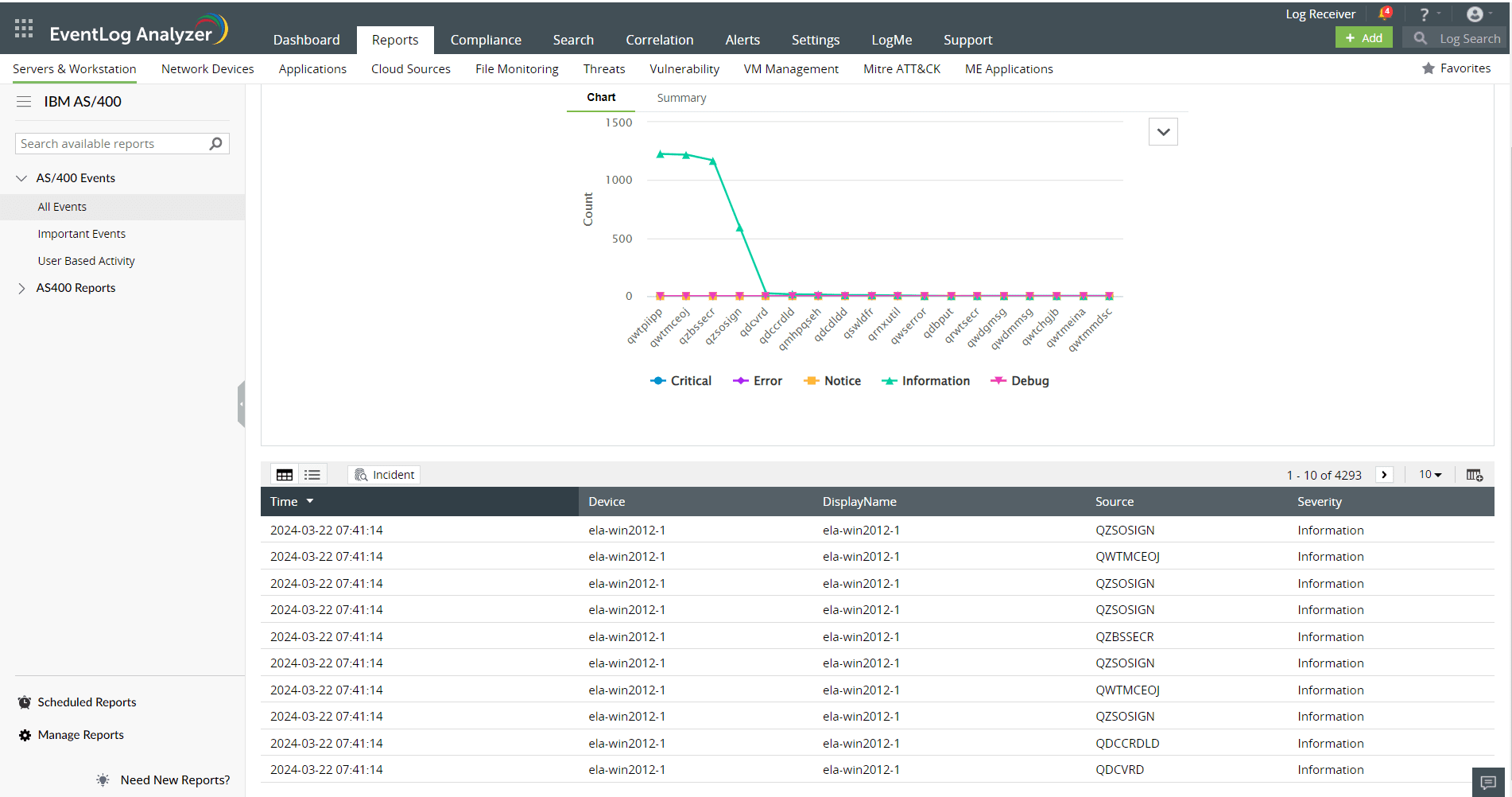Toggle the Information series in legend
The width and height of the screenshot is (1512, 797).
pos(925,381)
